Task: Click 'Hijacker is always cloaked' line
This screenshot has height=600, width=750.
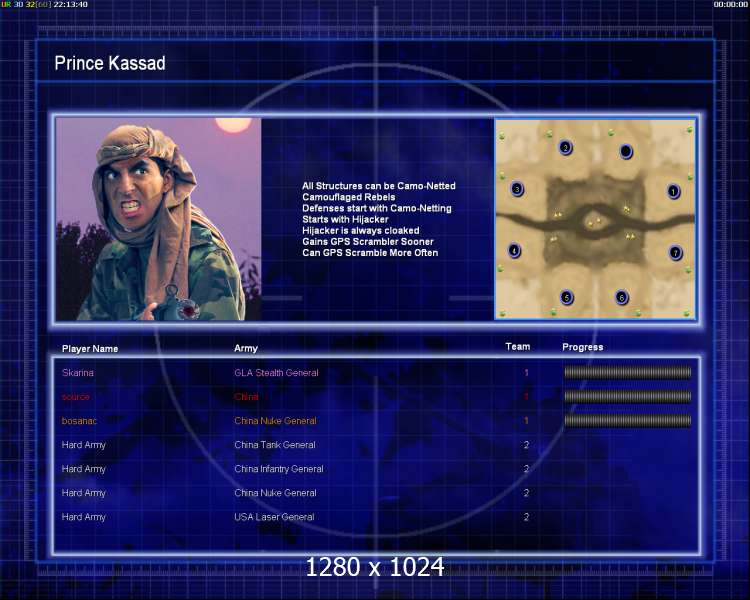Action: click(x=361, y=231)
